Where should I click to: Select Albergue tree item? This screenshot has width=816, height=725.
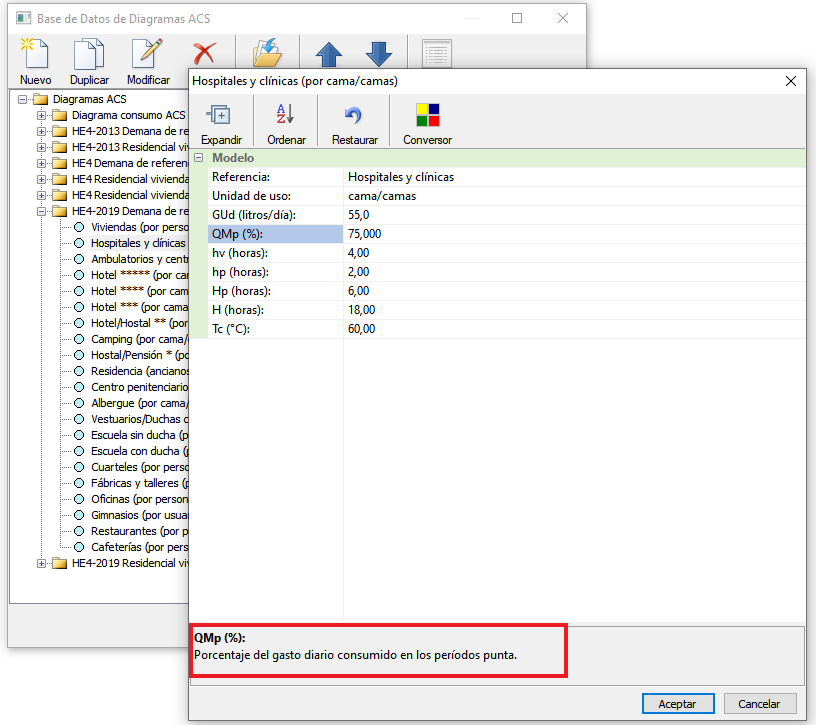139,403
